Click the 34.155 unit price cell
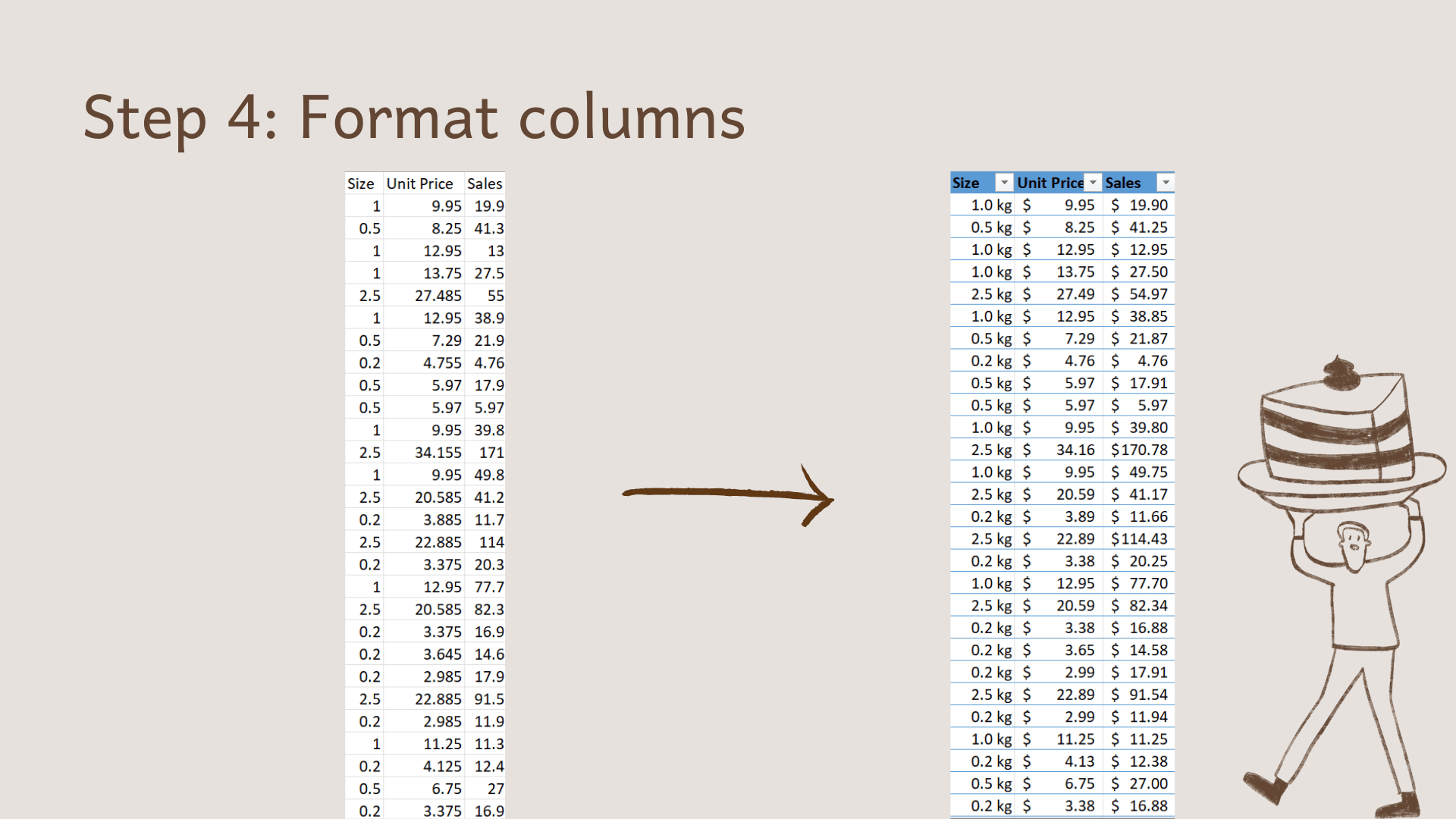The width and height of the screenshot is (1456, 819). (x=438, y=453)
